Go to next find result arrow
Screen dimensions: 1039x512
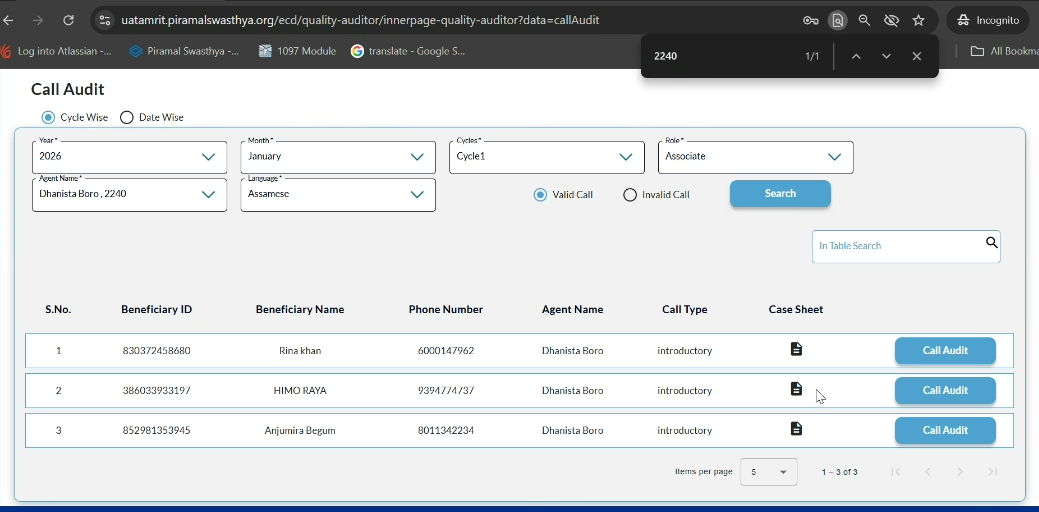(886, 57)
